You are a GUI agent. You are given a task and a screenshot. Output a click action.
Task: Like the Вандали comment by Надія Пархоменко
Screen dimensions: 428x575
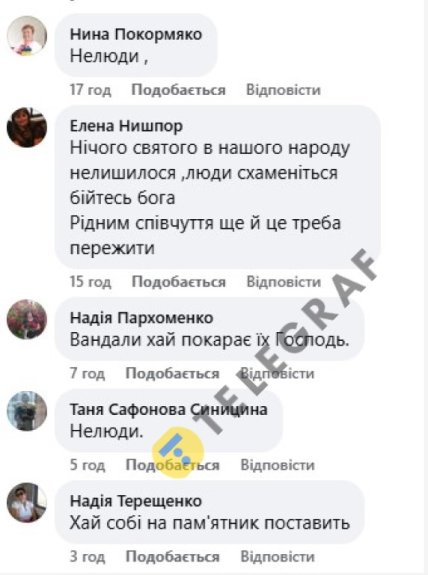tap(172, 373)
